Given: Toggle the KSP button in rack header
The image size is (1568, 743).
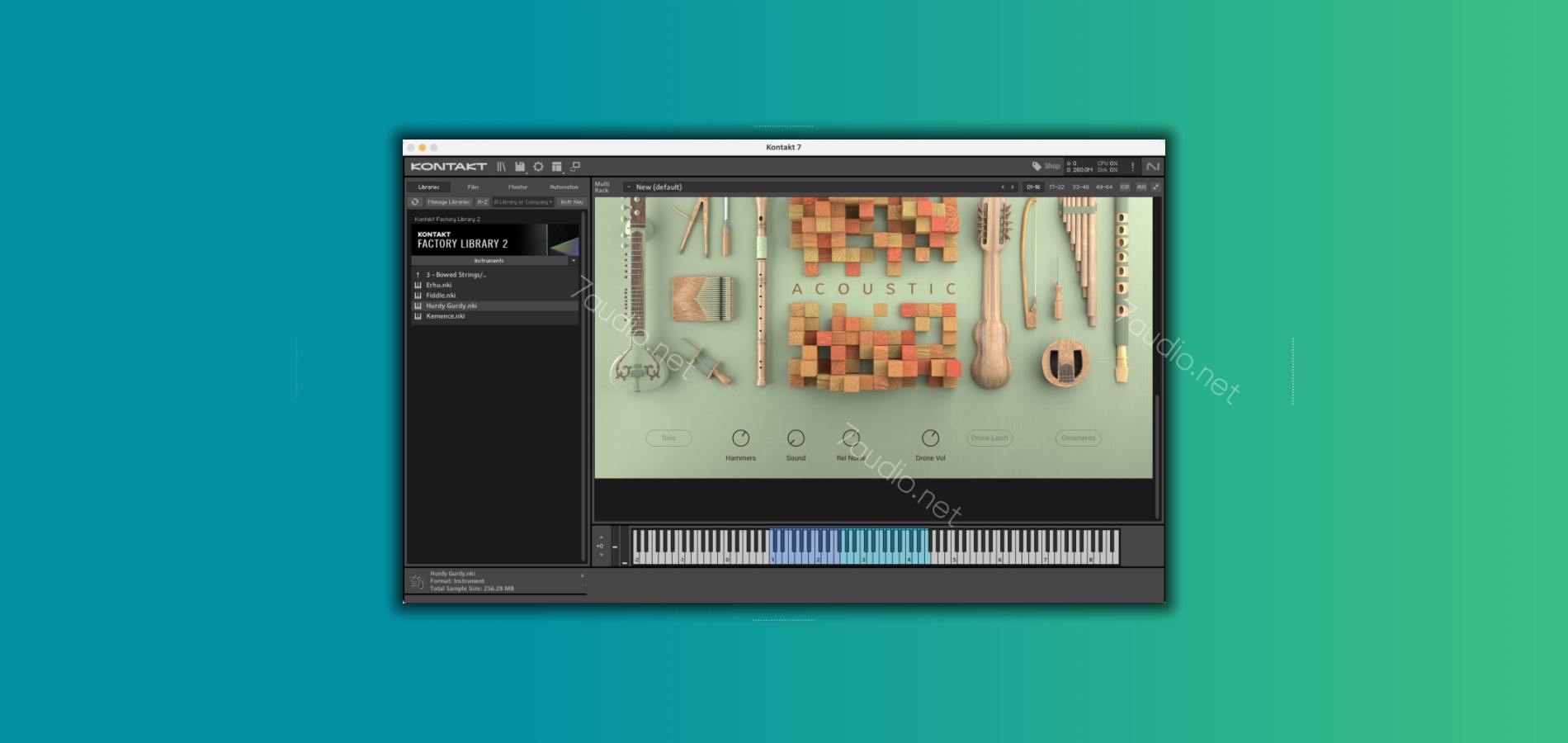Looking at the screenshot, I should [1124, 187].
